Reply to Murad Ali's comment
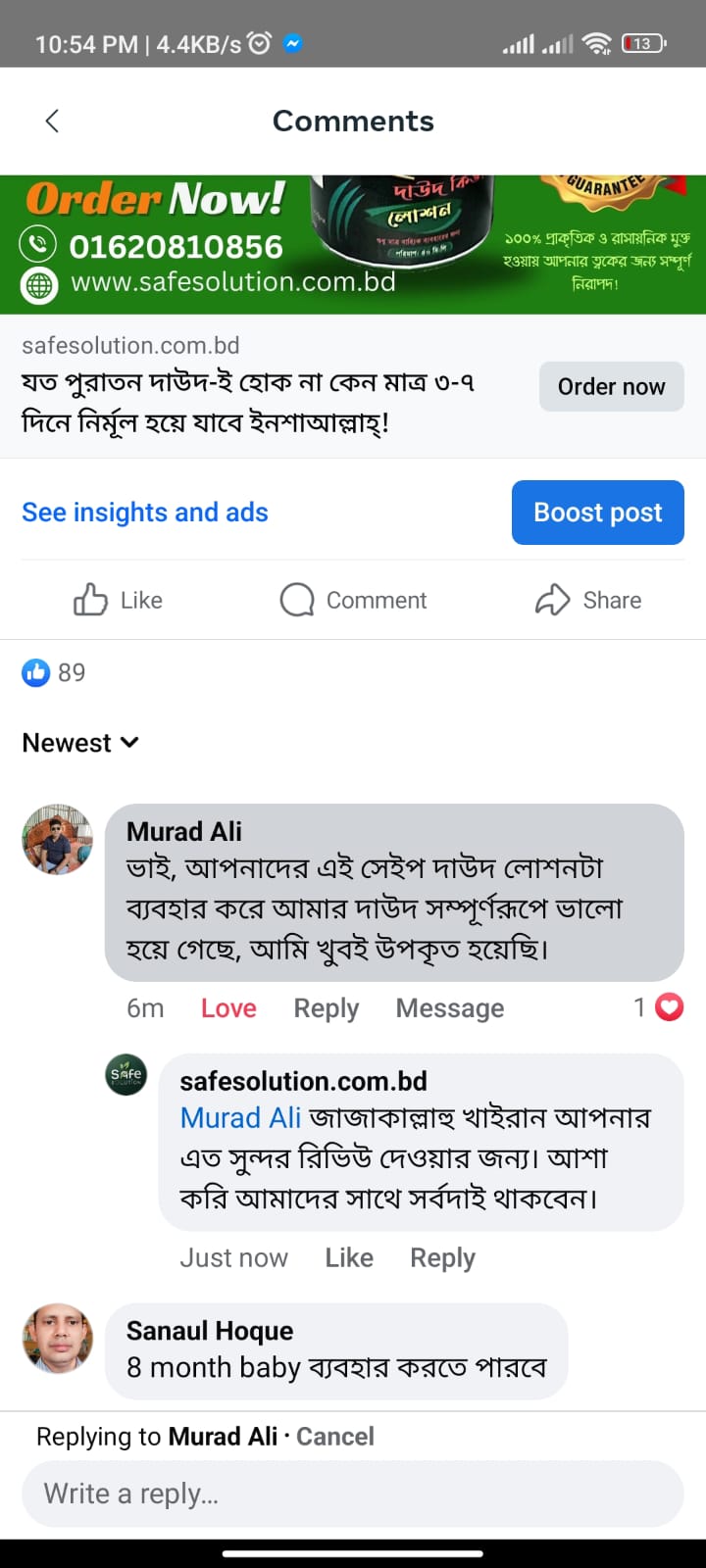The height and width of the screenshot is (1568, 706). point(327,1008)
